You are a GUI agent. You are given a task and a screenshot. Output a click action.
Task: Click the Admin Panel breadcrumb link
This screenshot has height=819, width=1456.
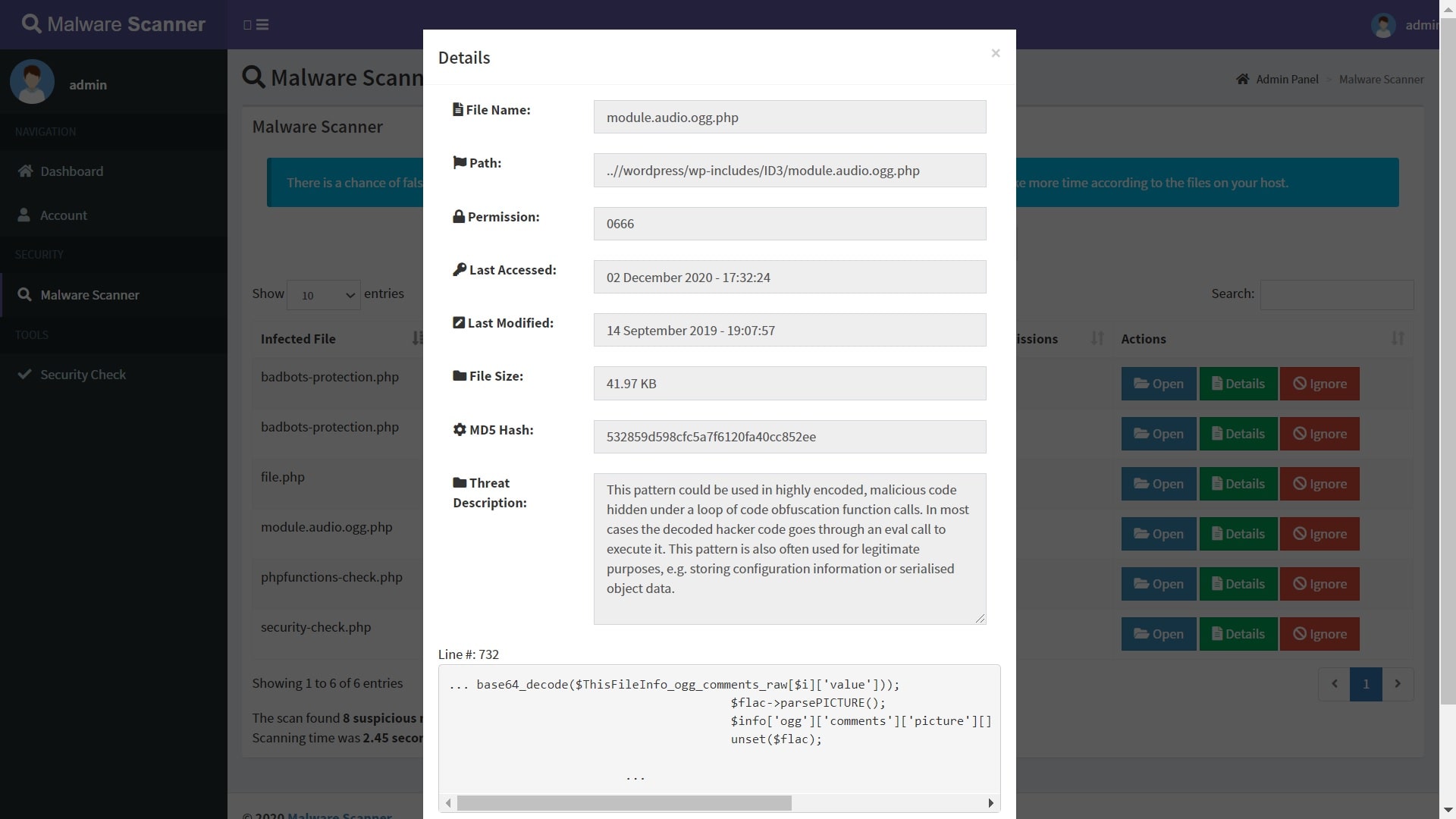click(1286, 80)
